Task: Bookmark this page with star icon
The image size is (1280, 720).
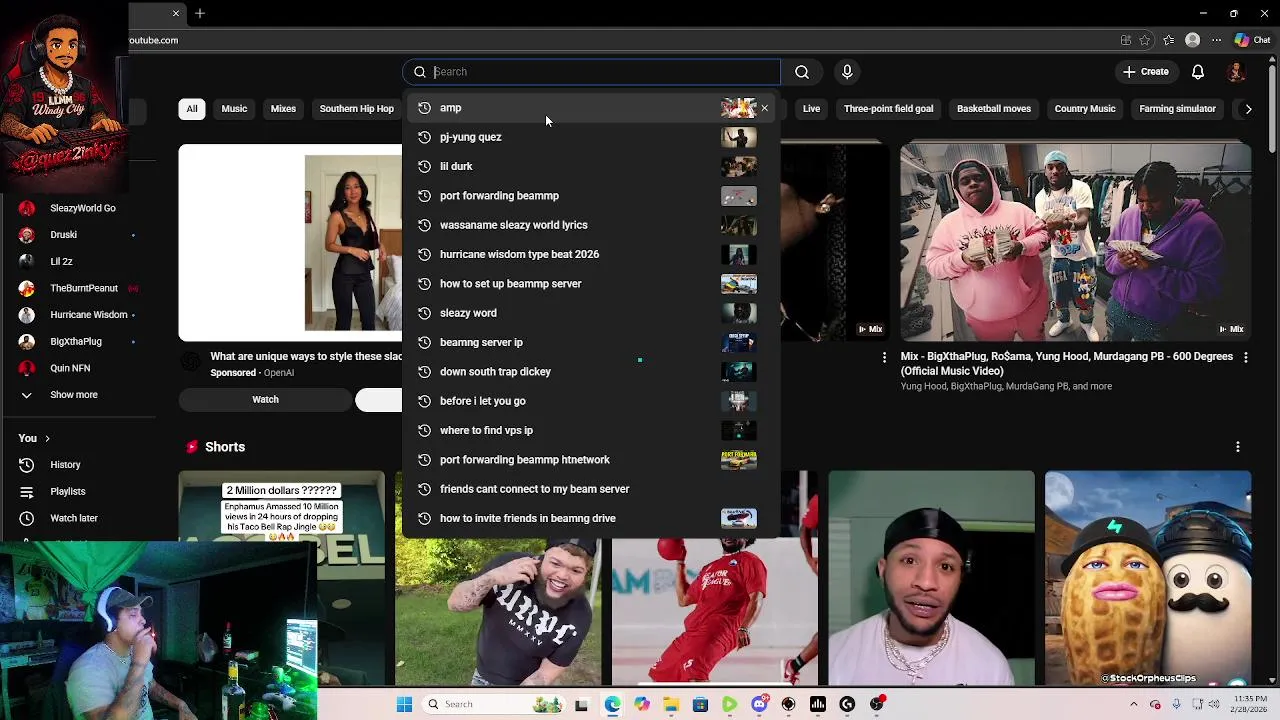Action: [x=1145, y=40]
